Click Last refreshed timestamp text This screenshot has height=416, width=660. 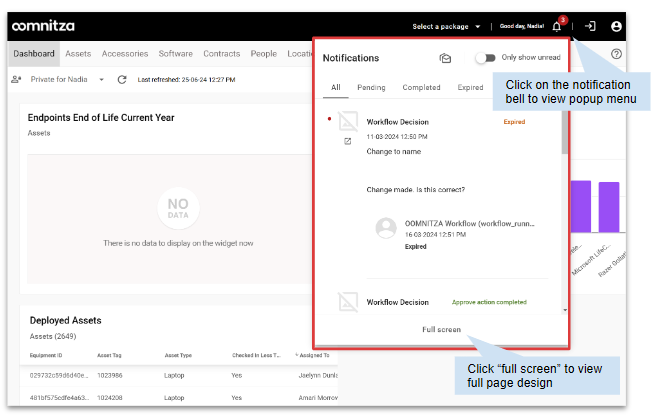pyautogui.click(x=186, y=80)
